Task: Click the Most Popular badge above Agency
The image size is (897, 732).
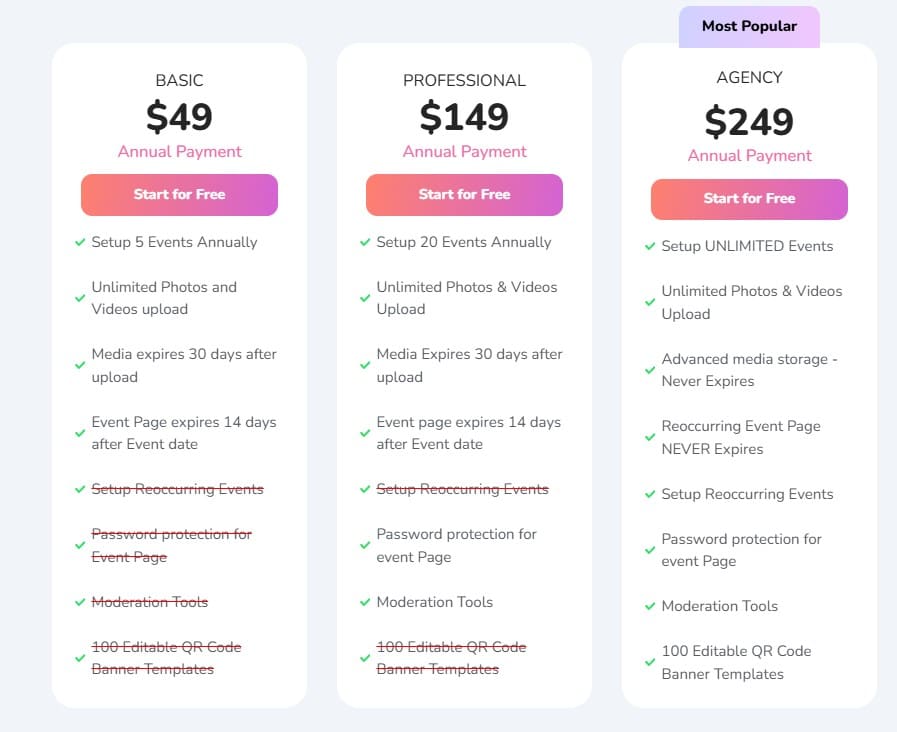Action: tap(749, 27)
